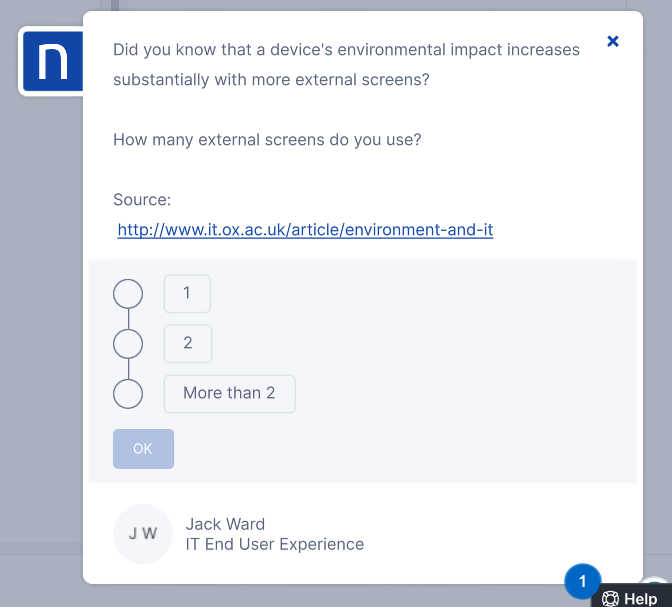Choose the radio circle for 2 screens
The image size is (672, 607).
coord(128,344)
